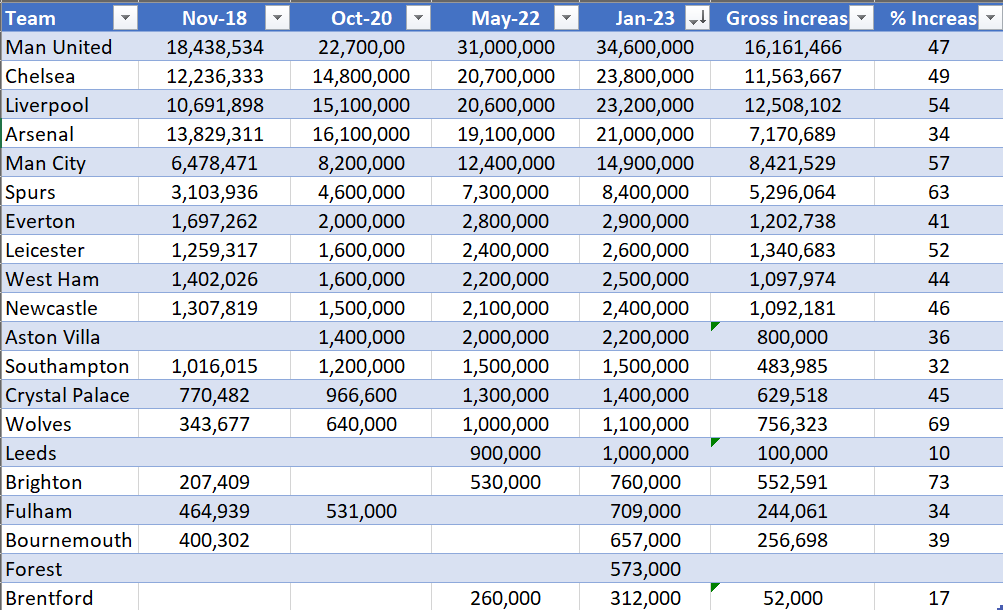
Task: Select Aston Villa's gross increase 800,000
Action: 793,337
